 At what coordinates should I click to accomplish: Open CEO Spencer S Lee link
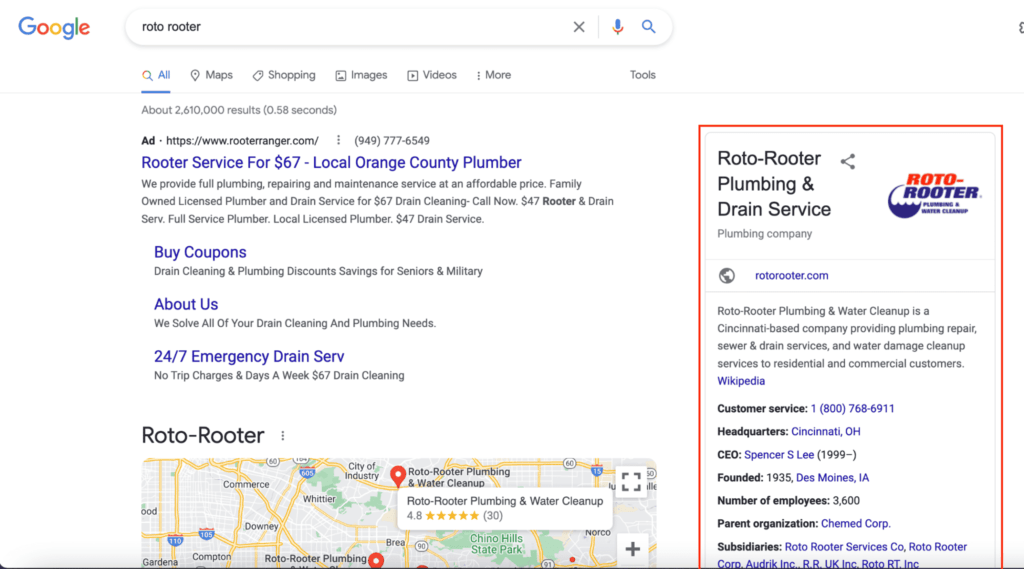coord(779,455)
